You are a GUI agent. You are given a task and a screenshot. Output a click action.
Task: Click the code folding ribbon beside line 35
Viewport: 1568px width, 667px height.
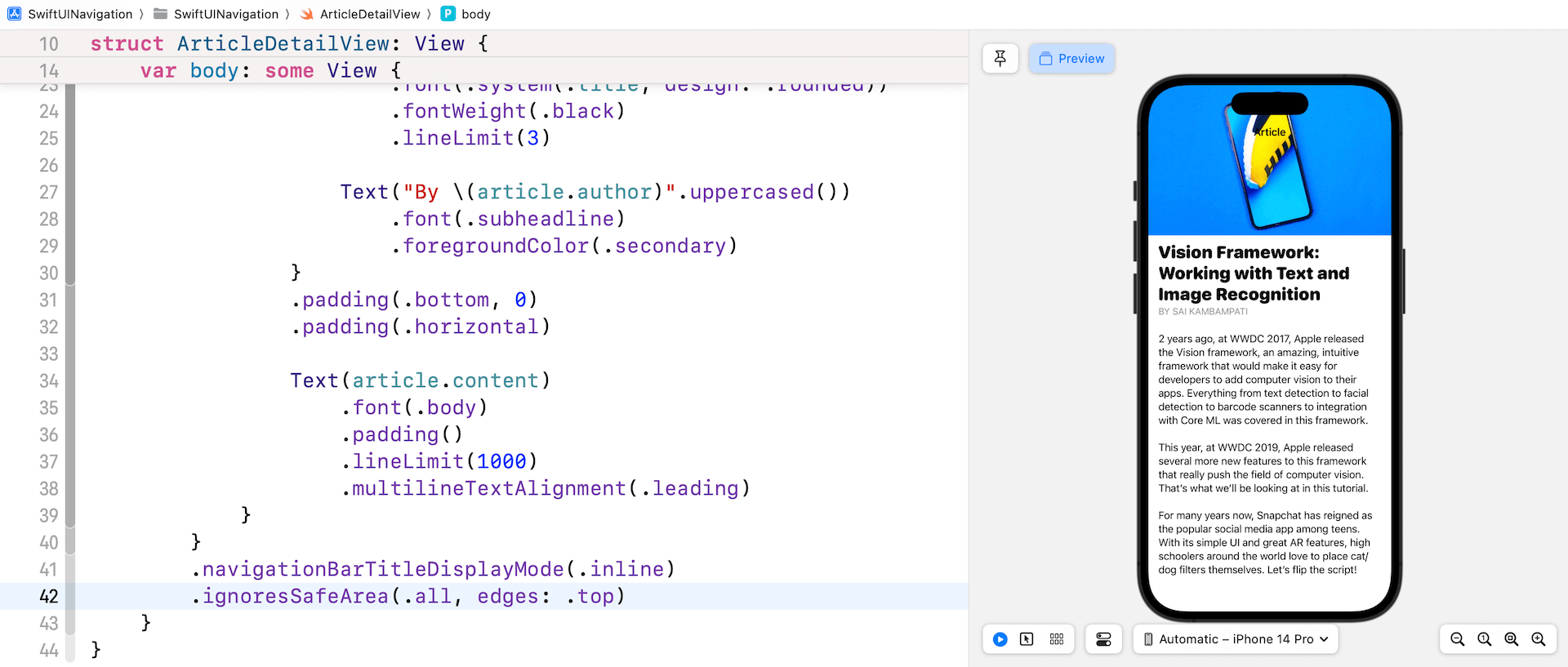tap(70, 407)
